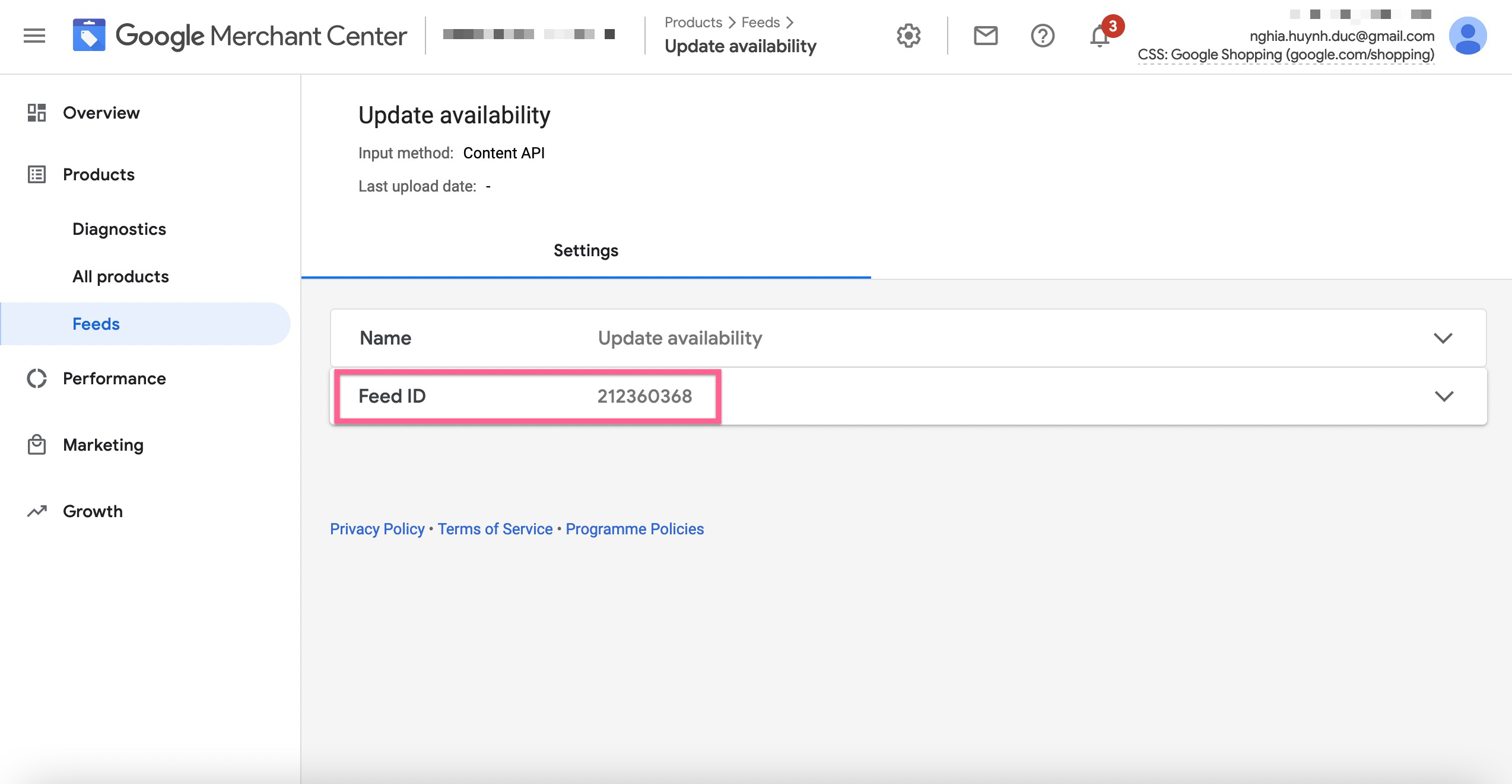Open the hamburger navigation menu
1512x784 pixels.
coord(34,36)
